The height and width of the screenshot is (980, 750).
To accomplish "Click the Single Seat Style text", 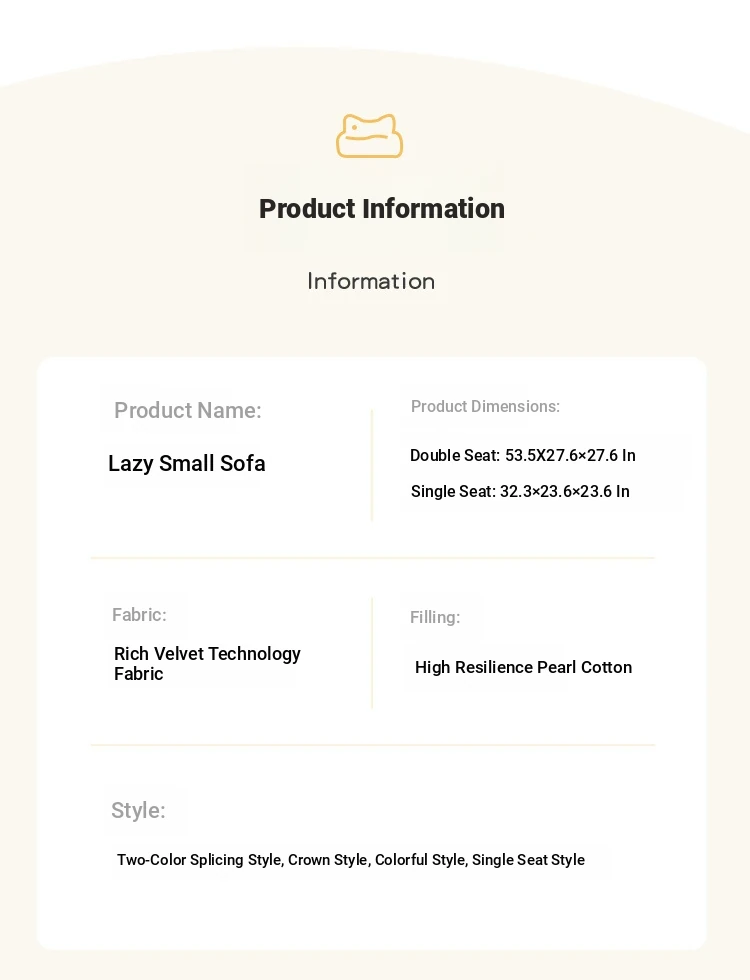I will pyautogui.click(x=528, y=860).
